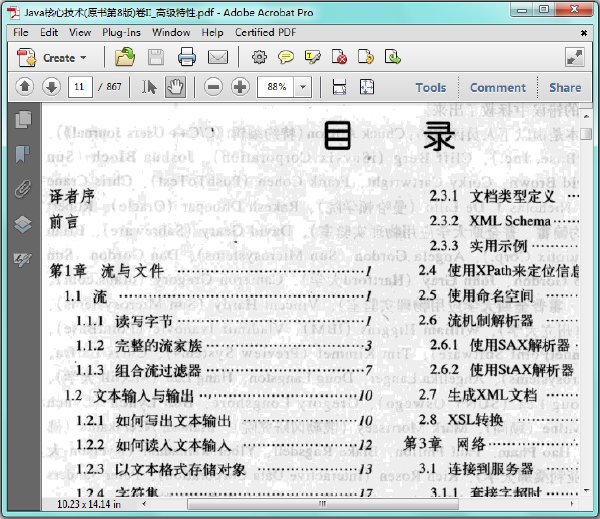Click the page number field showing 11
600x519 pixels.
pyautogui.click(x=80, y=87)
